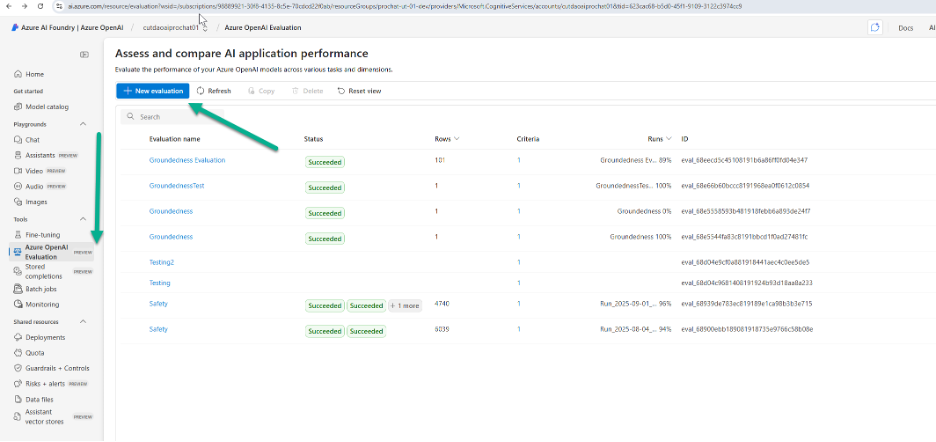Collapse the Tools section chevron
Viewport: 936px width, 442px height.
click(x=82, y=219)
